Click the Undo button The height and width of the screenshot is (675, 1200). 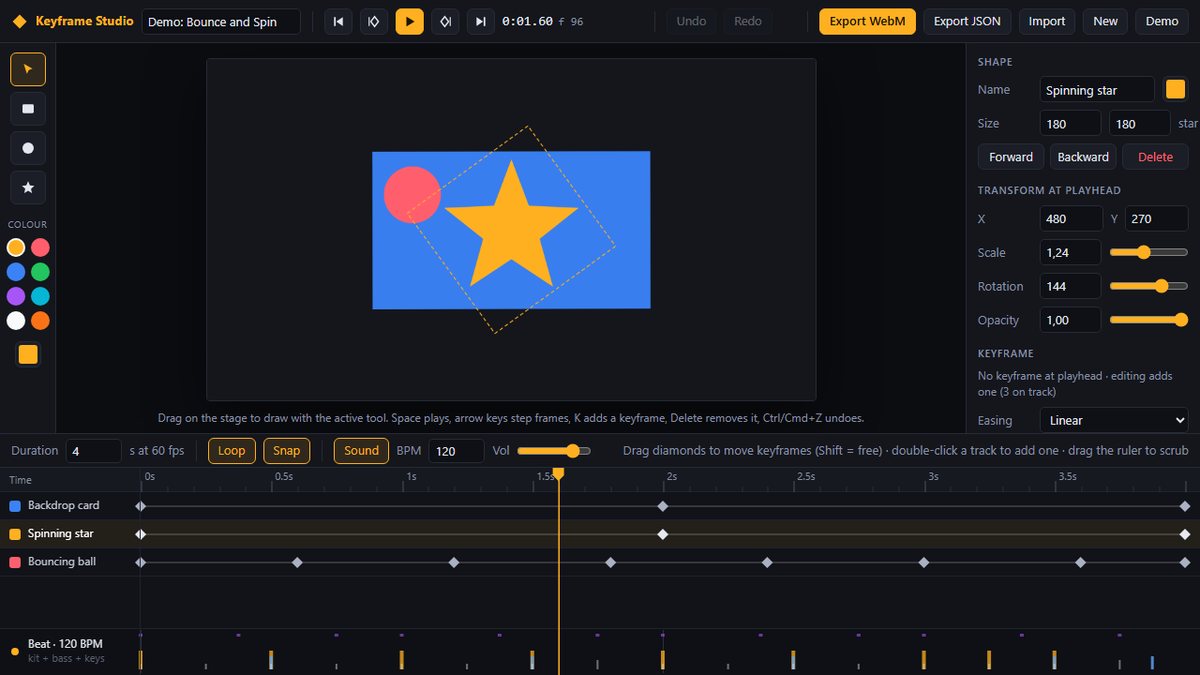pos(691,21)
